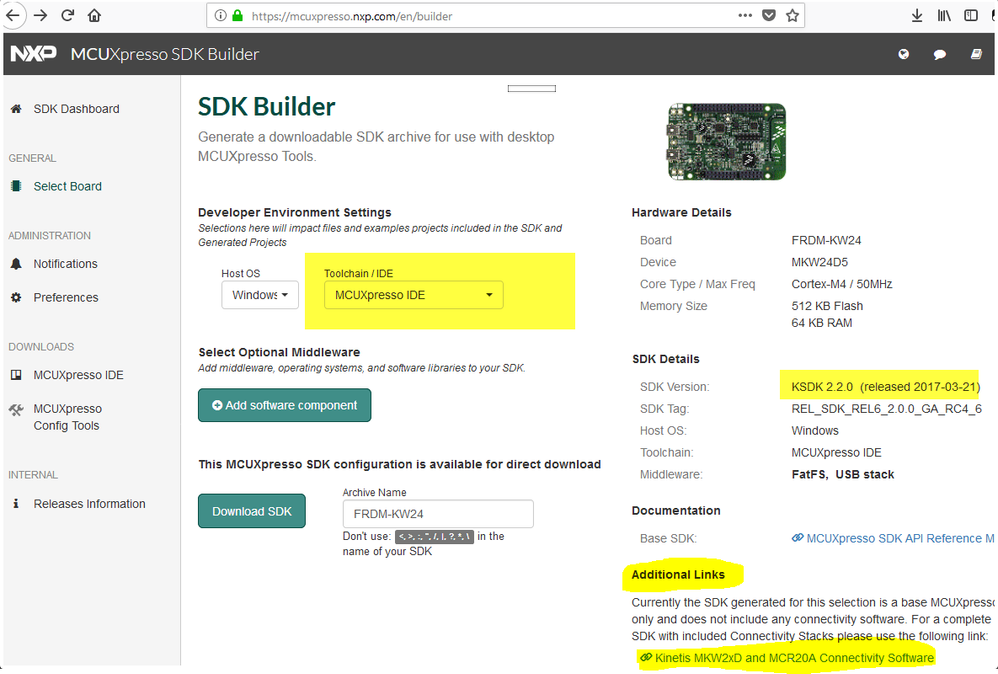The height and width of the screenshot is (674, 998).
Task: Open Preferences in sidebar
Action: tap(66, 297)
